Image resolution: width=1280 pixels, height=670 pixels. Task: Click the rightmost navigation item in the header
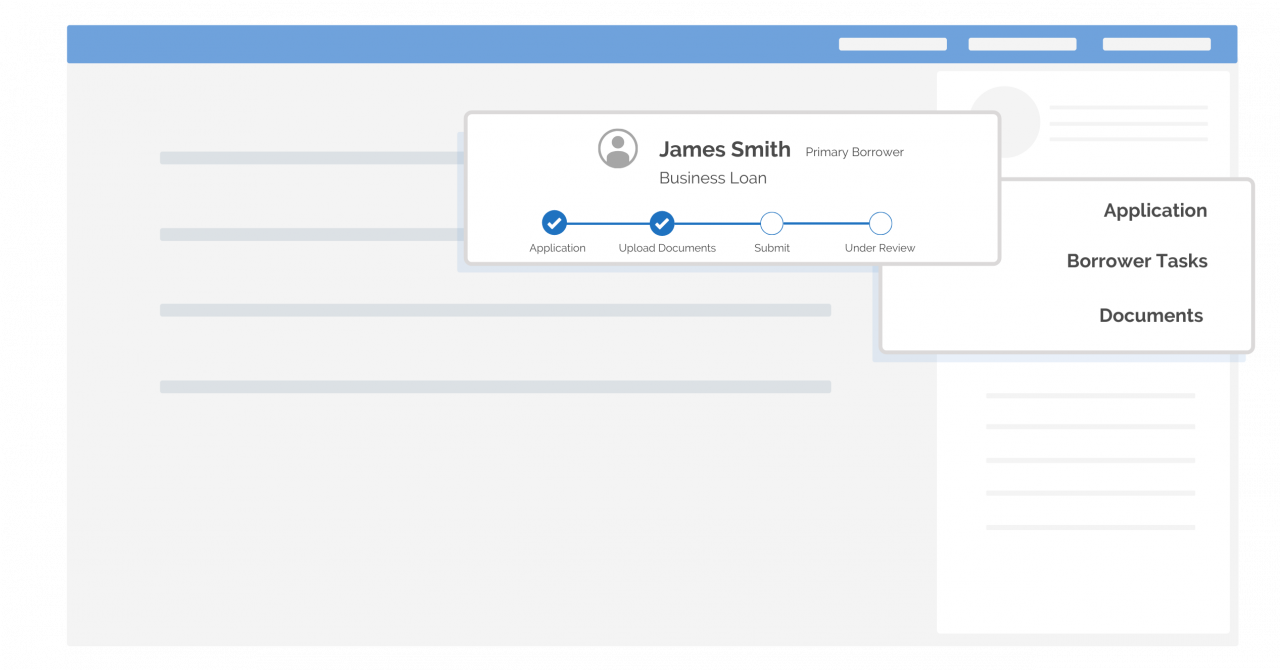point(1156,44)
